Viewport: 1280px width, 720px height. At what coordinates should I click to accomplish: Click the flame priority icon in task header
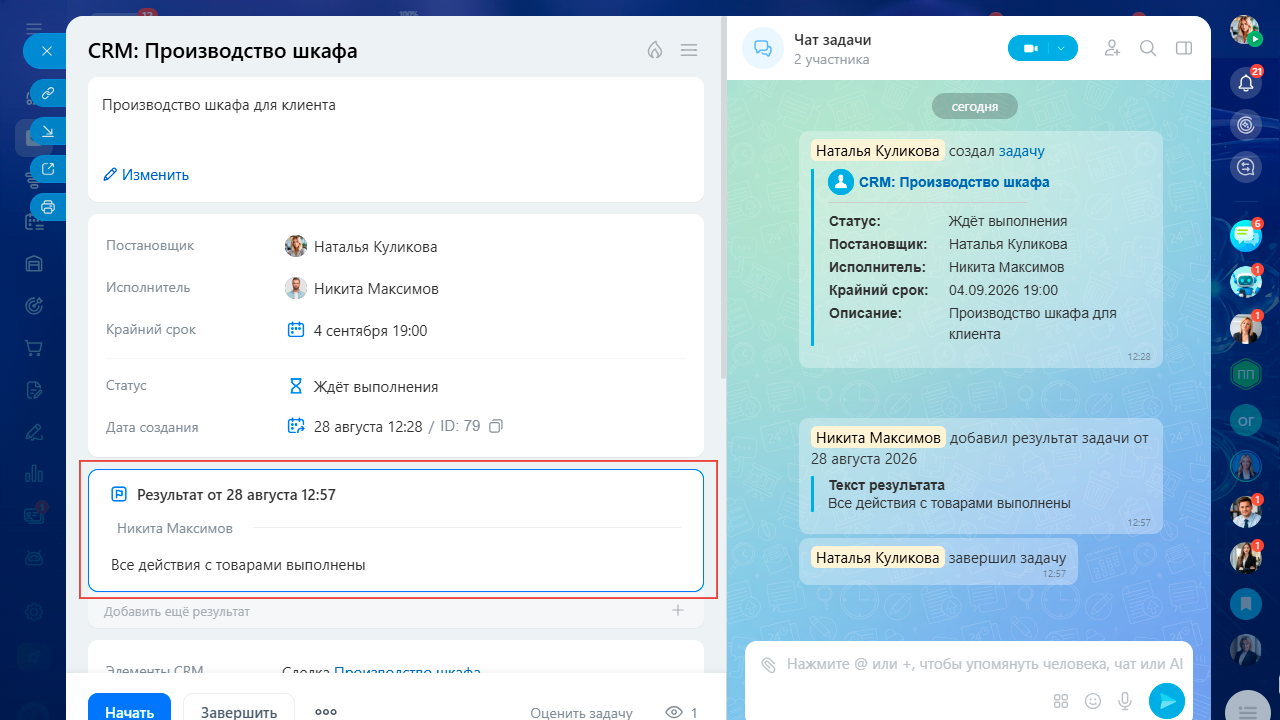coord(655,50)
